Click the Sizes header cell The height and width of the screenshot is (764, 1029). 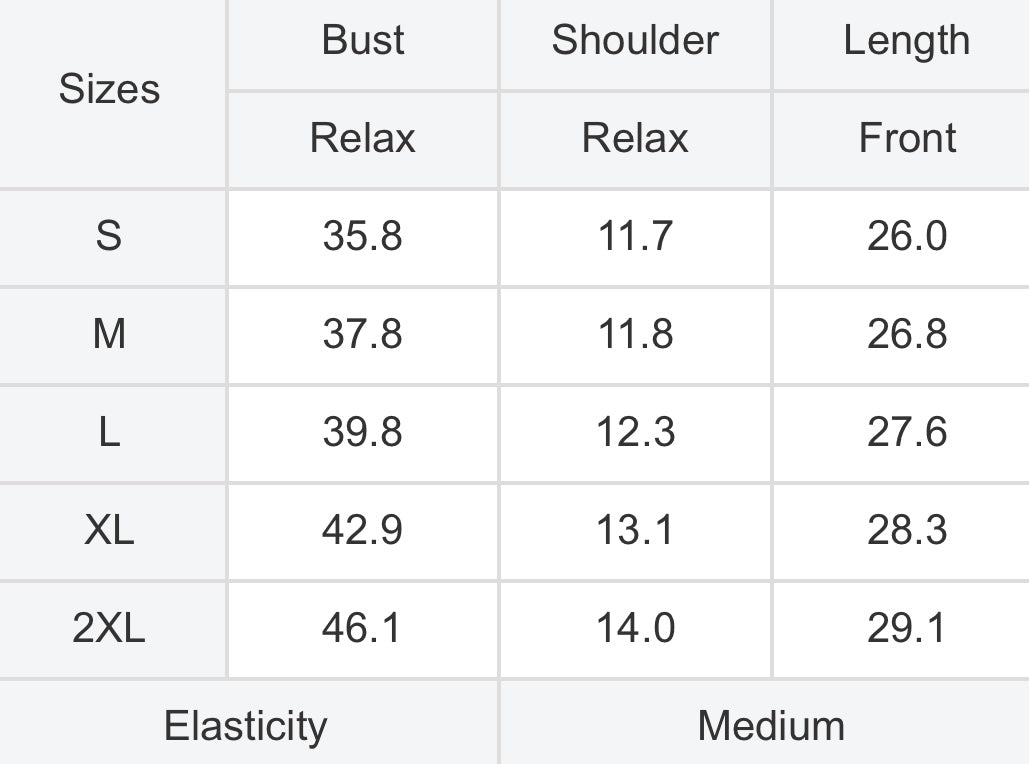coord(110,89)
